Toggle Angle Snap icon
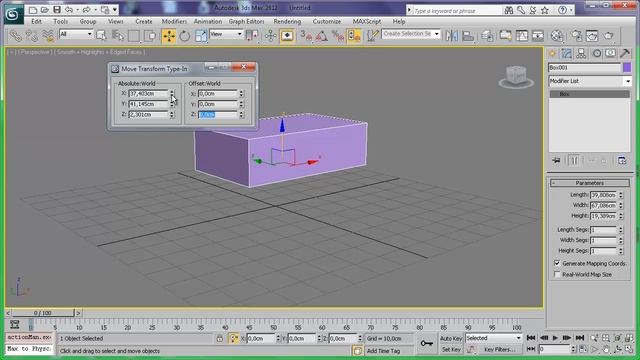This screenshot has width=640, height=360. pyautogui.click(x=322, y=36)
